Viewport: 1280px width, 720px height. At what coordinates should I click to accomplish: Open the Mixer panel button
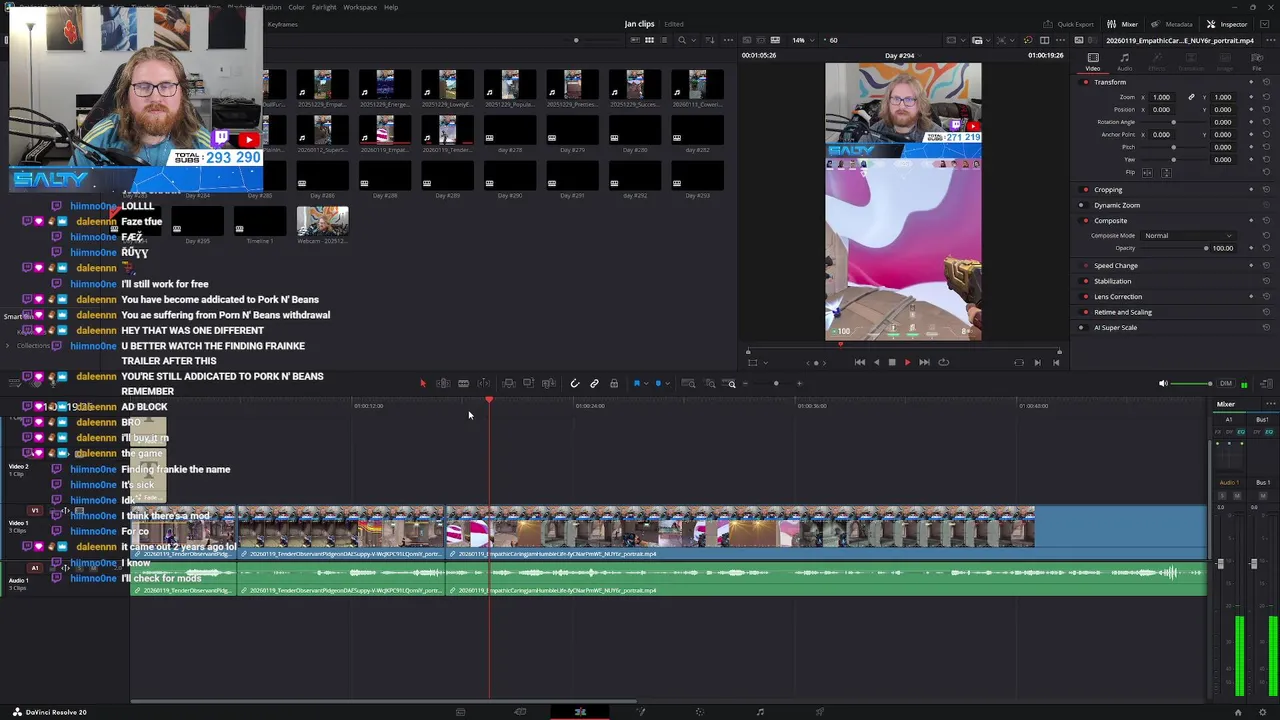(x=1123, y=24)
